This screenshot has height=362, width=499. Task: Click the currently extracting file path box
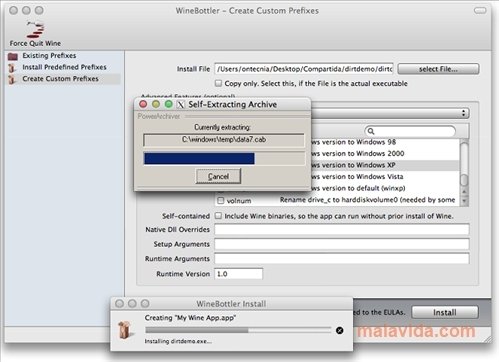224,140
